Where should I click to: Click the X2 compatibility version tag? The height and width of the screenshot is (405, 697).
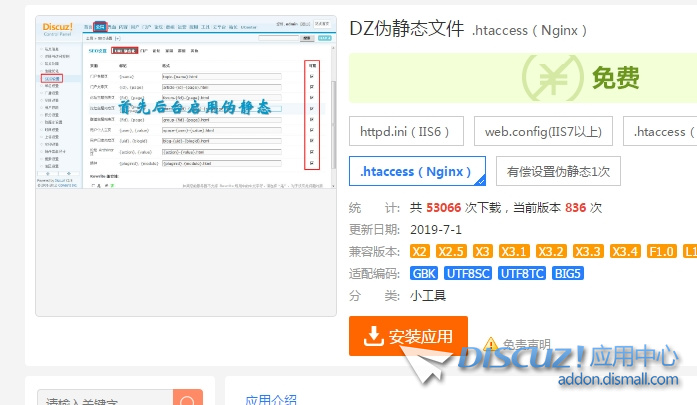tap(419, 252)
